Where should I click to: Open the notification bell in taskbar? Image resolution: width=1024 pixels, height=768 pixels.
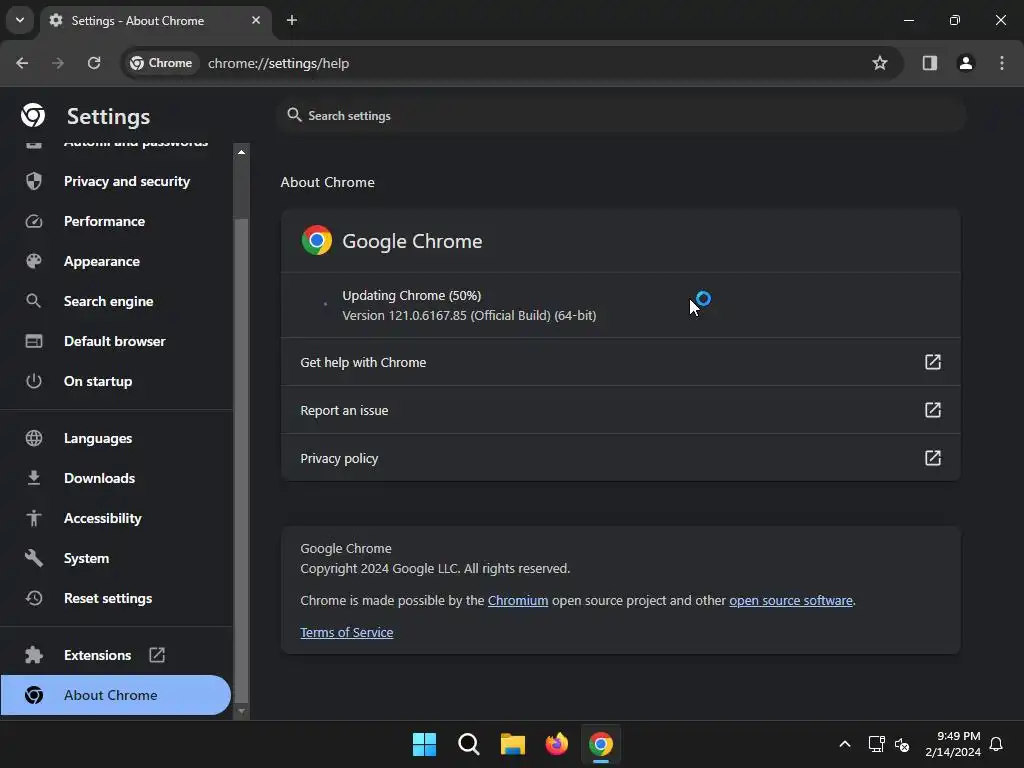[996, 744]
